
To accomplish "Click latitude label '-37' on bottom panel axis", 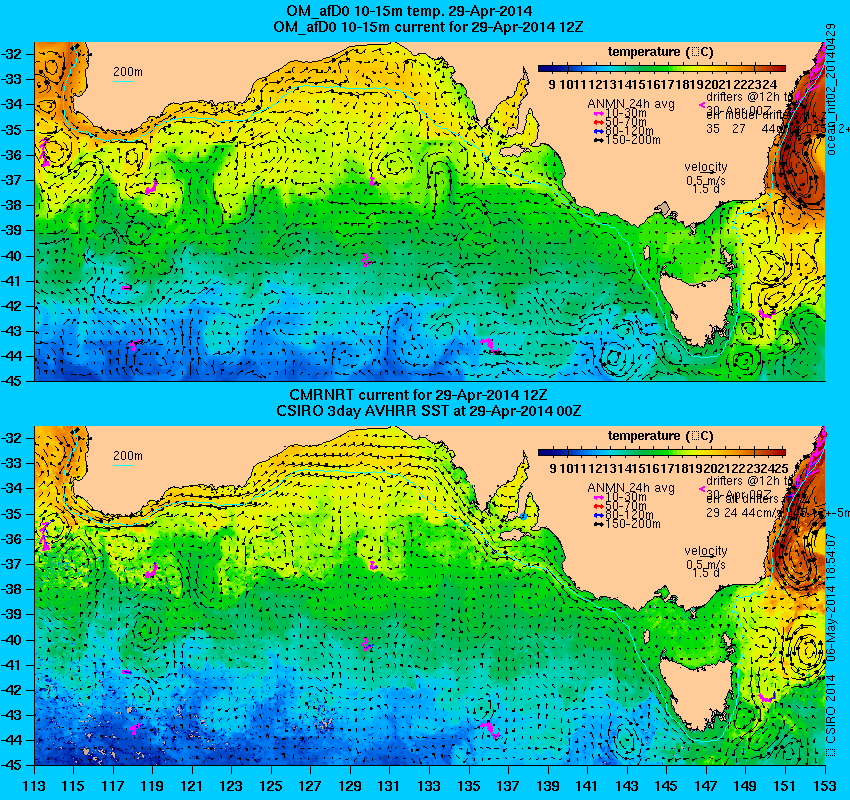I will (x=11, y=564).
